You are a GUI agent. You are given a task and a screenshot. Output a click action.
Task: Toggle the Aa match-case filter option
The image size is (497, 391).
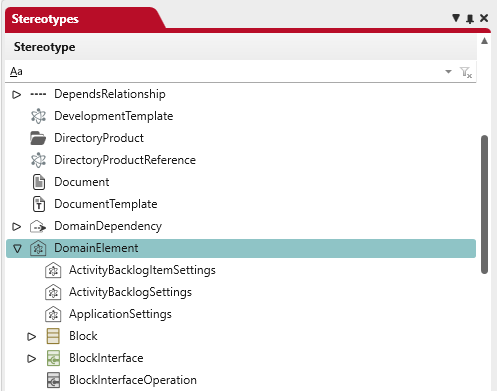point(16,71)
